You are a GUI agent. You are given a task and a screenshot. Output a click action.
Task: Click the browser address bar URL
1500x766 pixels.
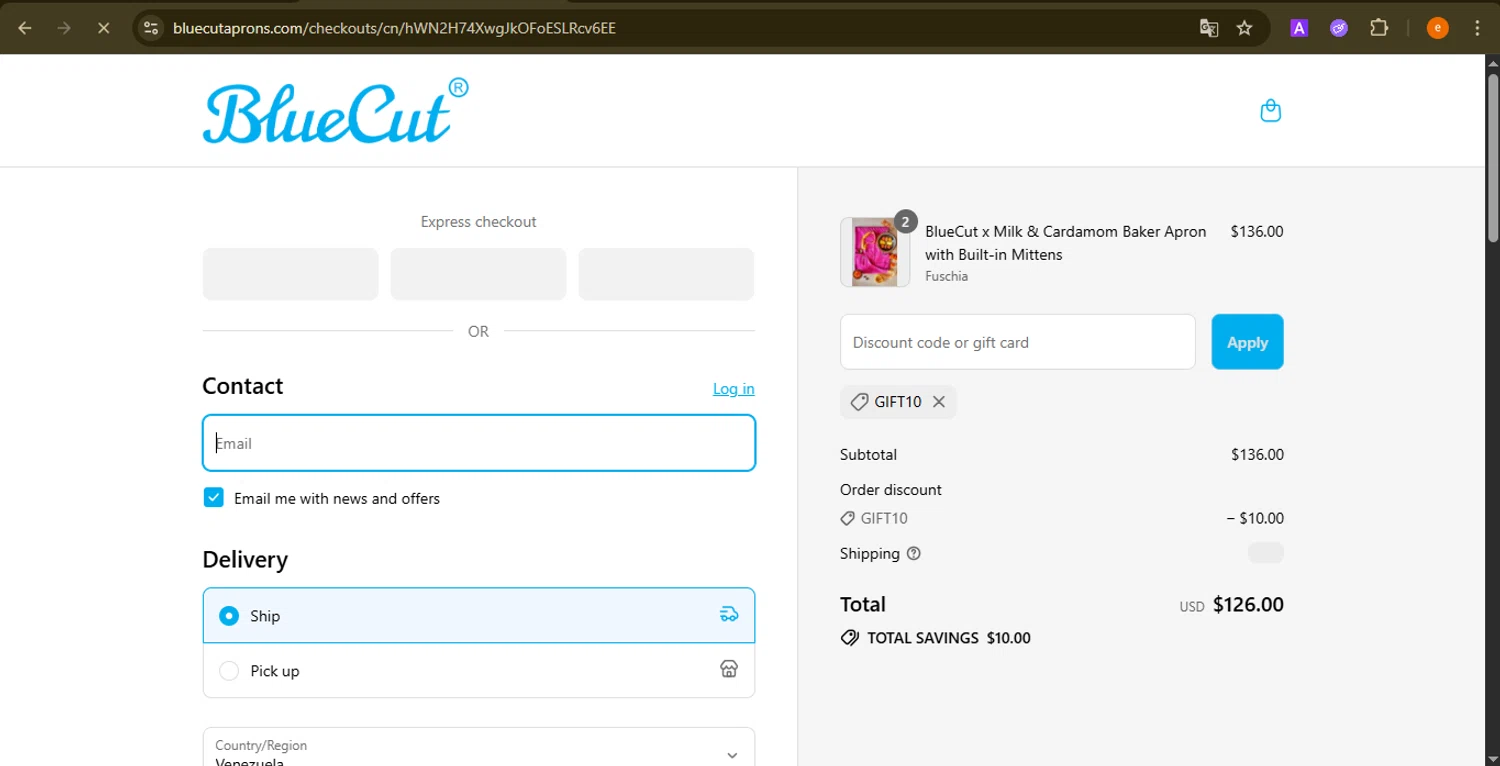point(394,28)
